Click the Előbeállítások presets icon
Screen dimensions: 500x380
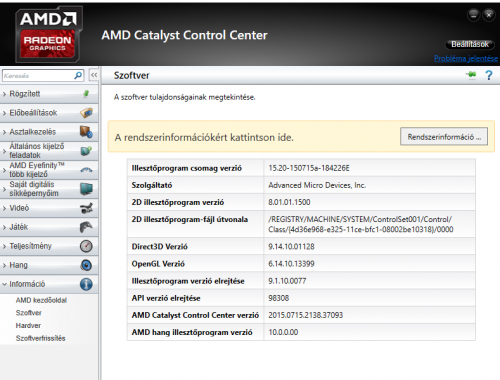(86, 113)
